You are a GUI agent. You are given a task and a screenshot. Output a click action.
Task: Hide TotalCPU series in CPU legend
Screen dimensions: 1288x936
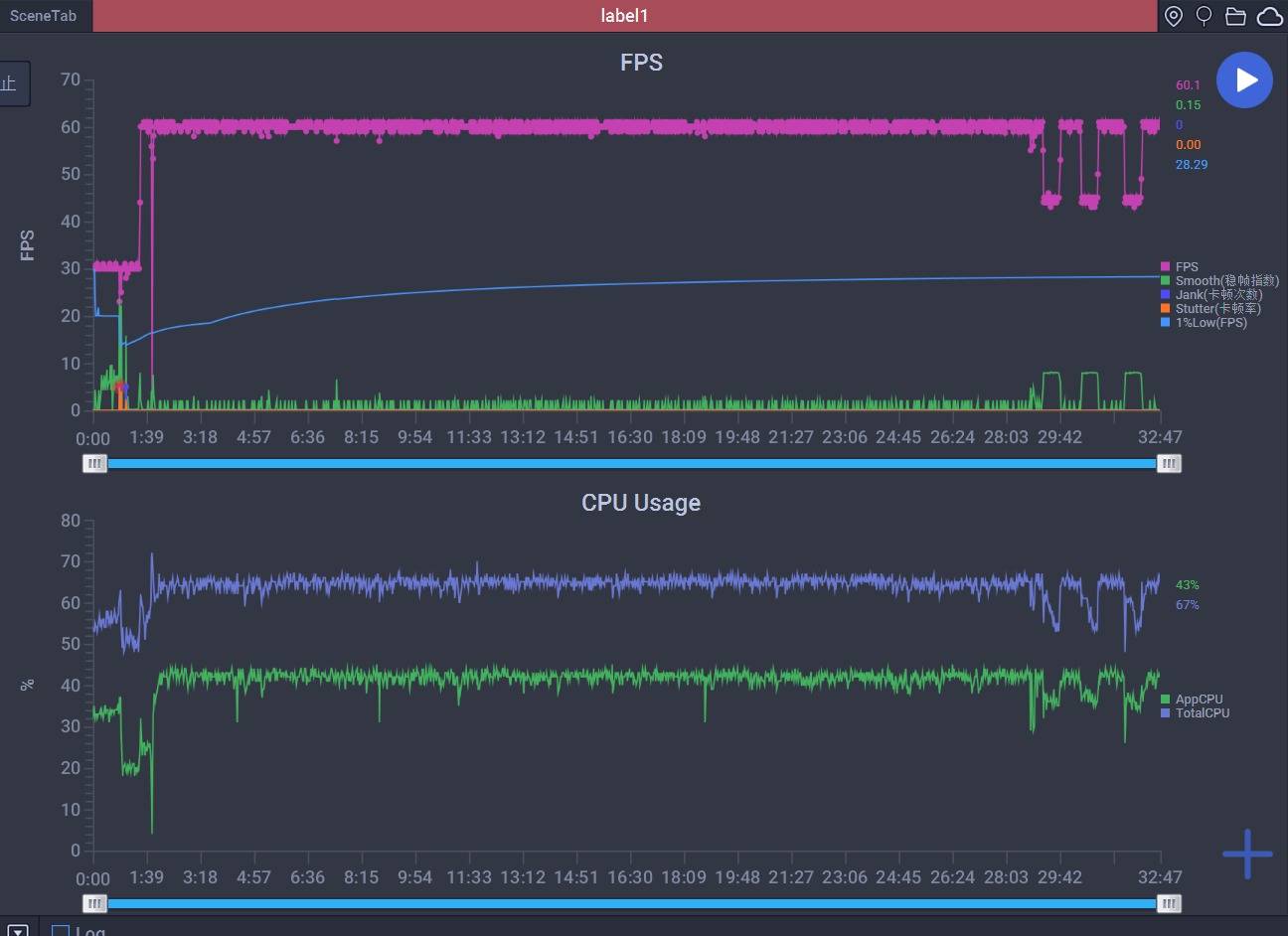(1201, 712)
